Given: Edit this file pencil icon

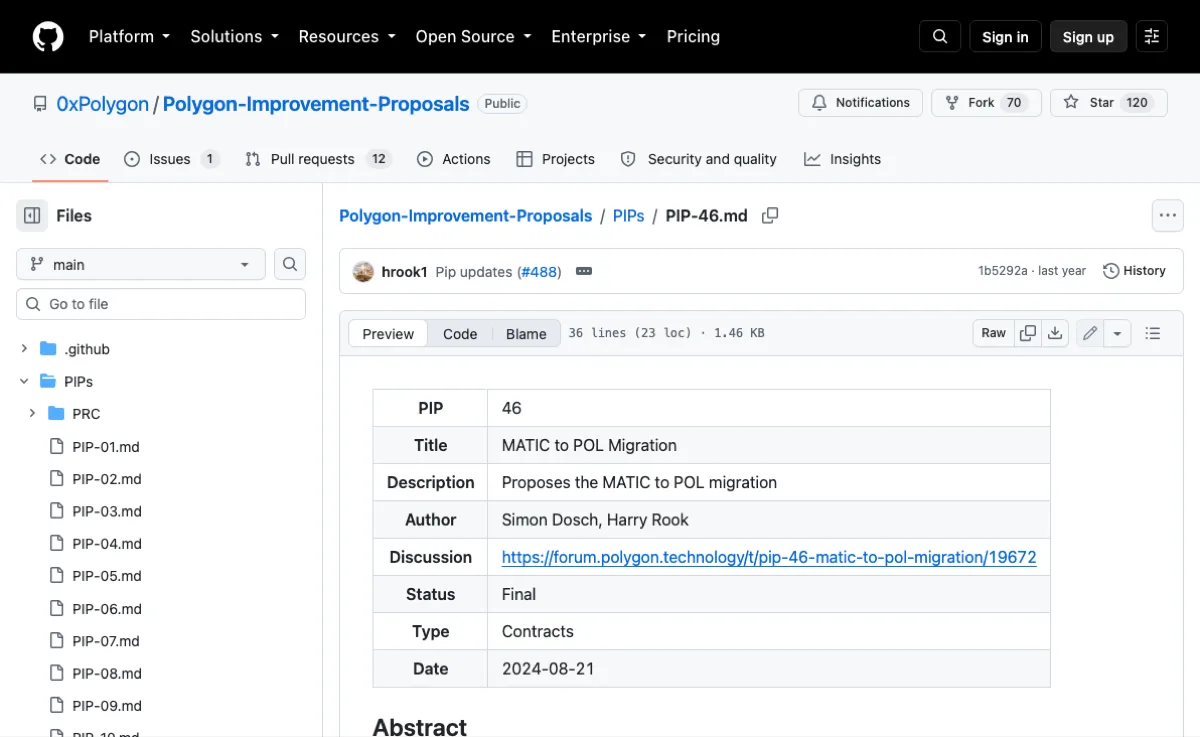Looking at the screenshot, I should [x=1090, y=333].
